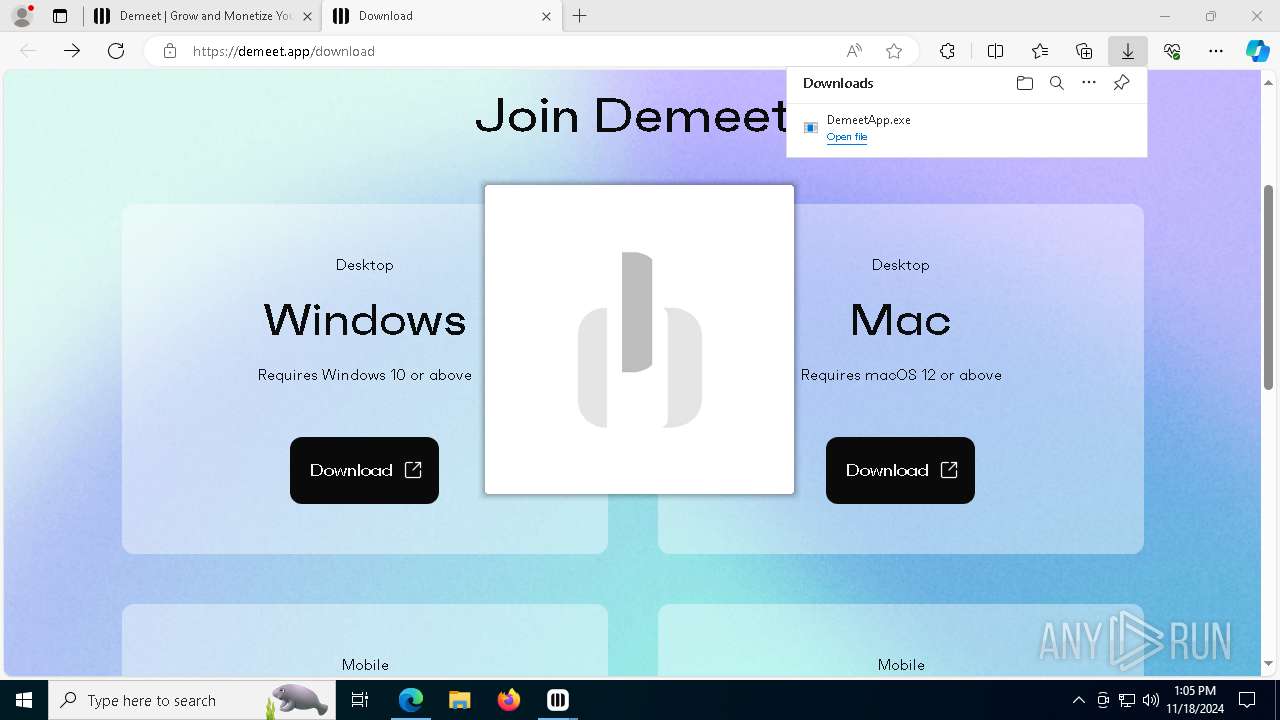Open the Edge profile icon
Image resolution: width=1280 pixels, height=720 pixels.
pos(22,16)
